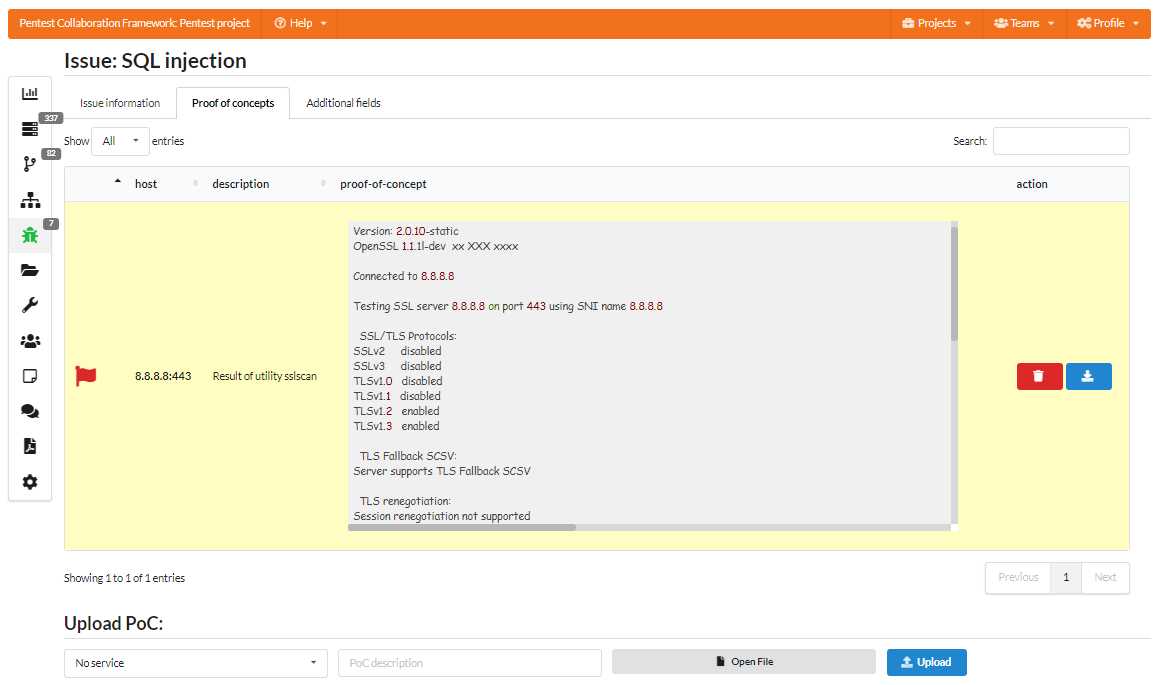
Task: Click the 'Issue: SQL injection' heading
Action: [x=155, y=60]
